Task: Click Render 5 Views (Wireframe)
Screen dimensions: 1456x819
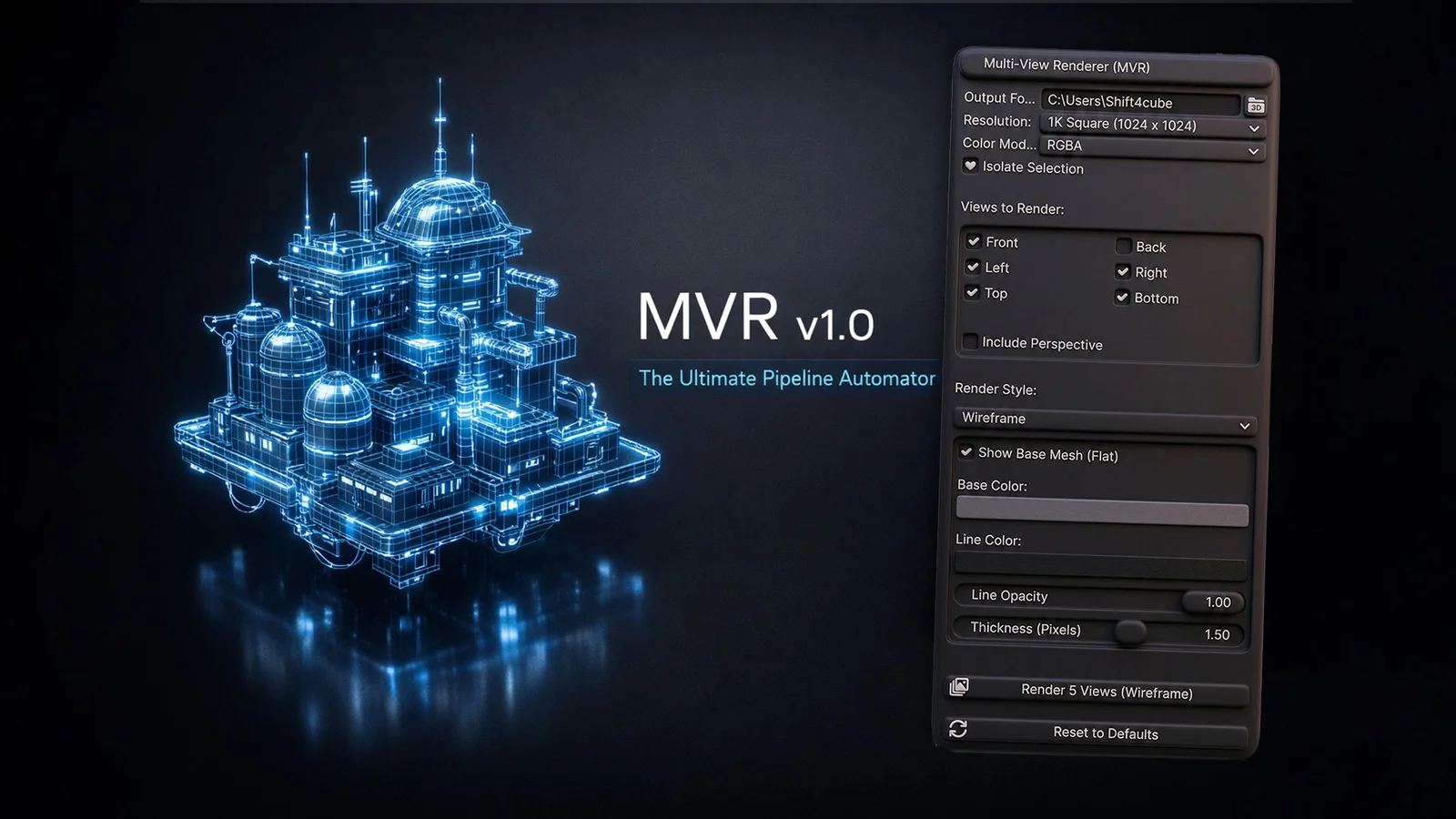Action: (x=1107, y=692)
